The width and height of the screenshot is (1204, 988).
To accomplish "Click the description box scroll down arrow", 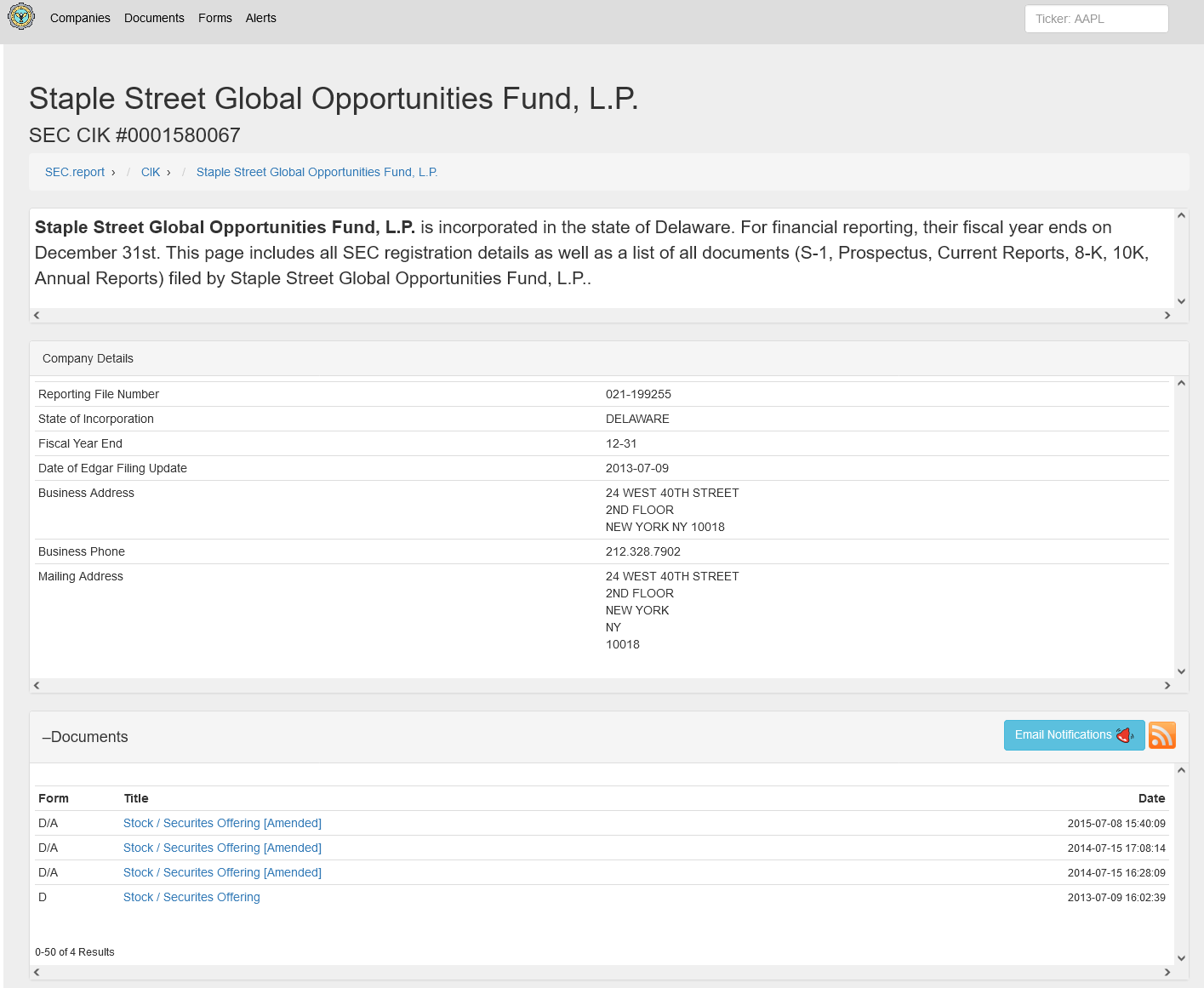I will [x=1181, y=301].
